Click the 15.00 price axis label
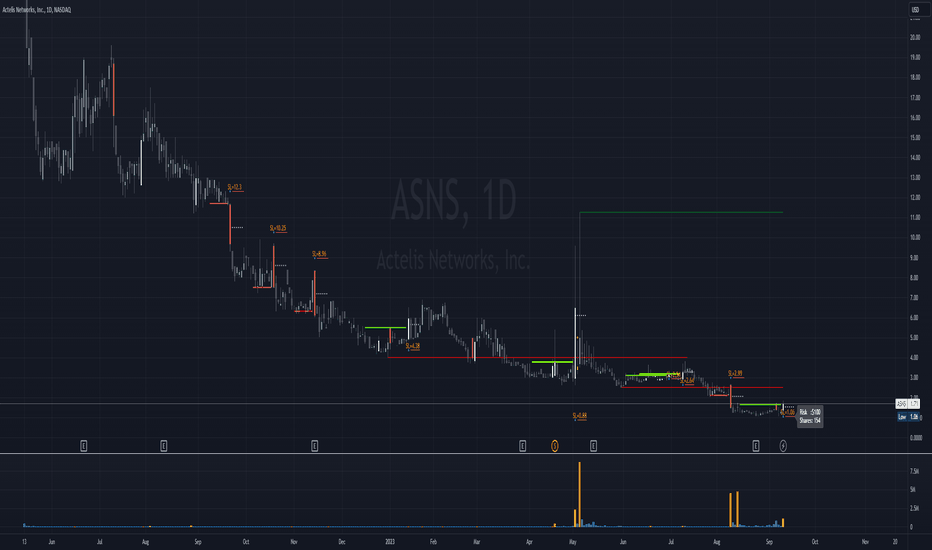 915,137
